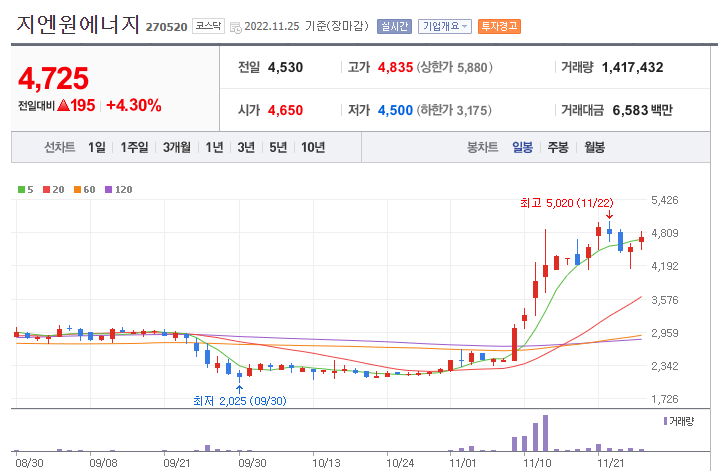The height and width of the screenshot is (471, 718).
Task: Click the 최저 2,025 (09/30) label
Action: (239, 401)
